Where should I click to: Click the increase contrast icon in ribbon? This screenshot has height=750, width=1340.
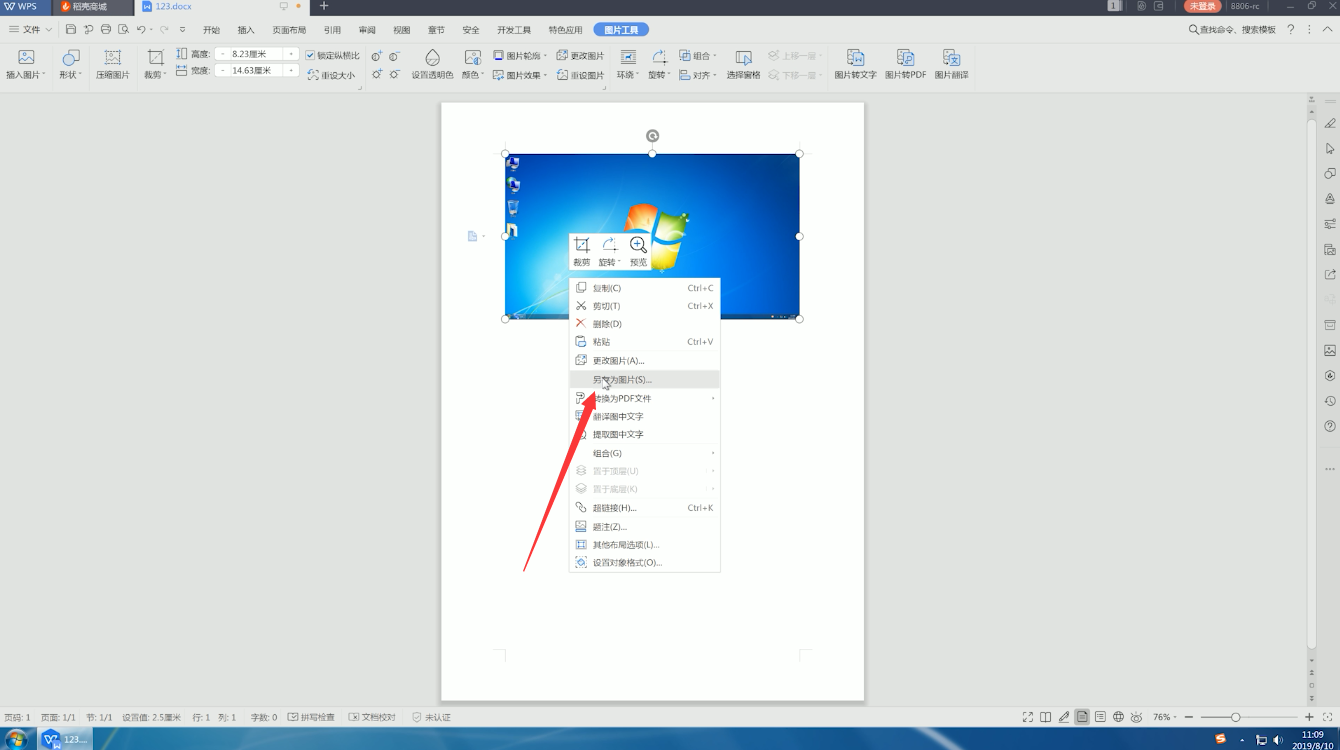[377, 56]
